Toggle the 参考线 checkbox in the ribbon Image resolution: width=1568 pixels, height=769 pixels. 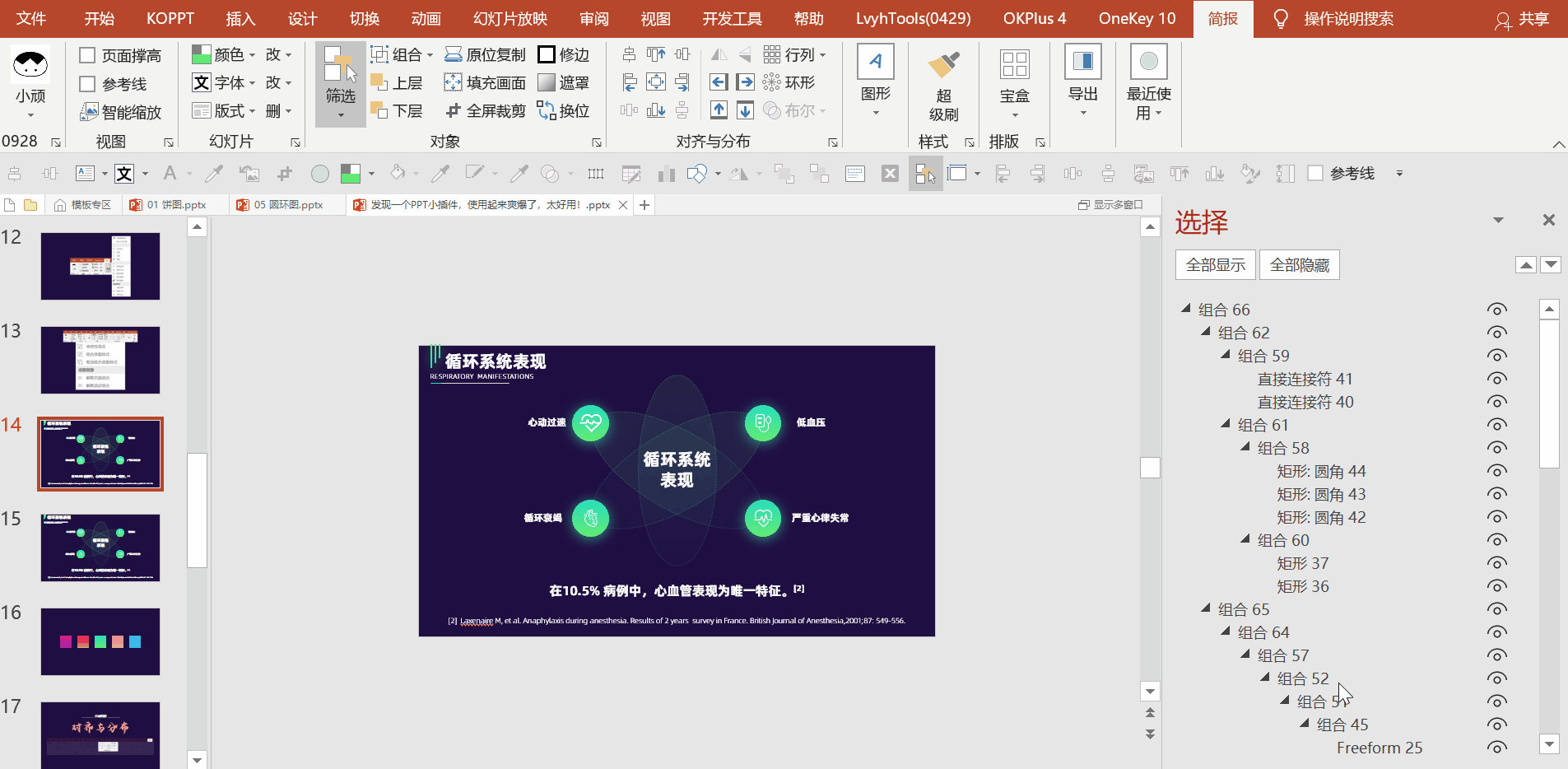[x=87, y=84]
